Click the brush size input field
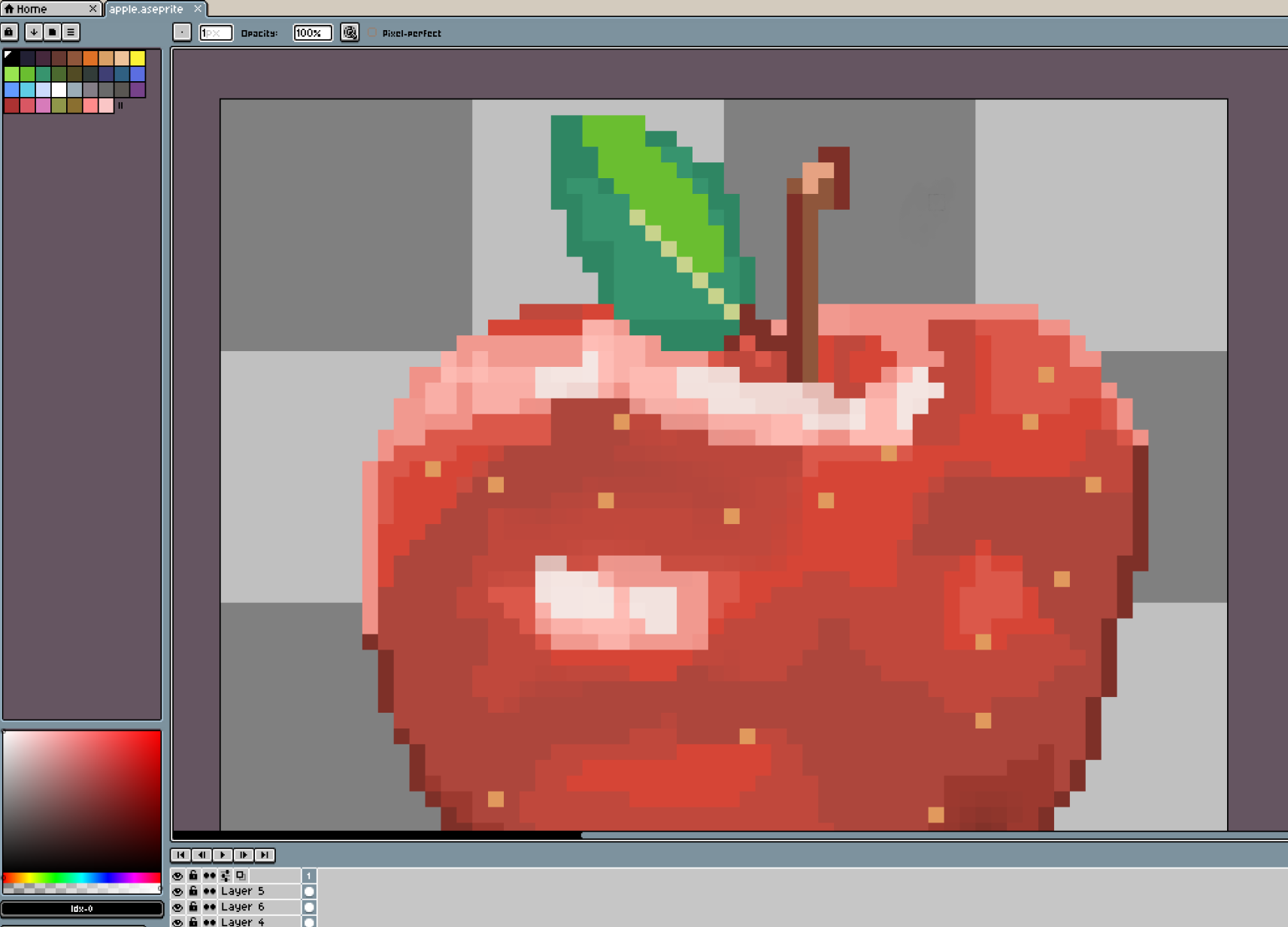The width and height of the screenshot is (1288, 927). click(216, 32)
